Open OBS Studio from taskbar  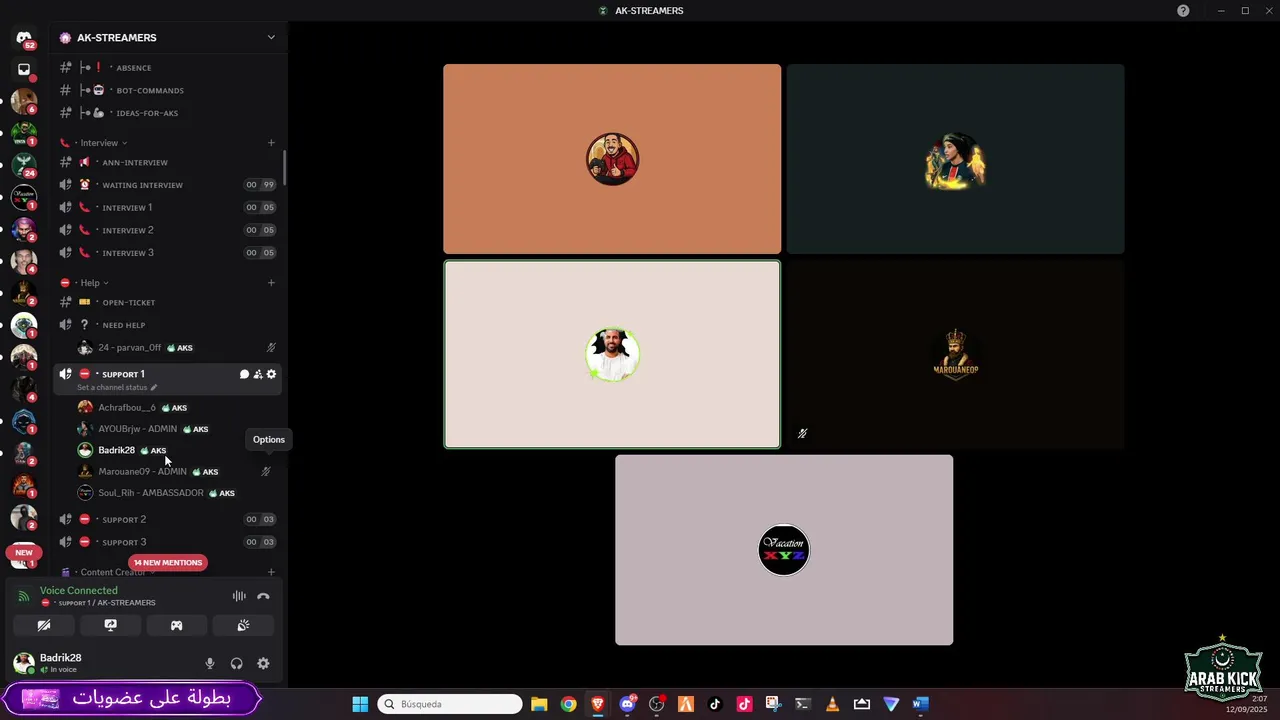click(x=656, y=704)
